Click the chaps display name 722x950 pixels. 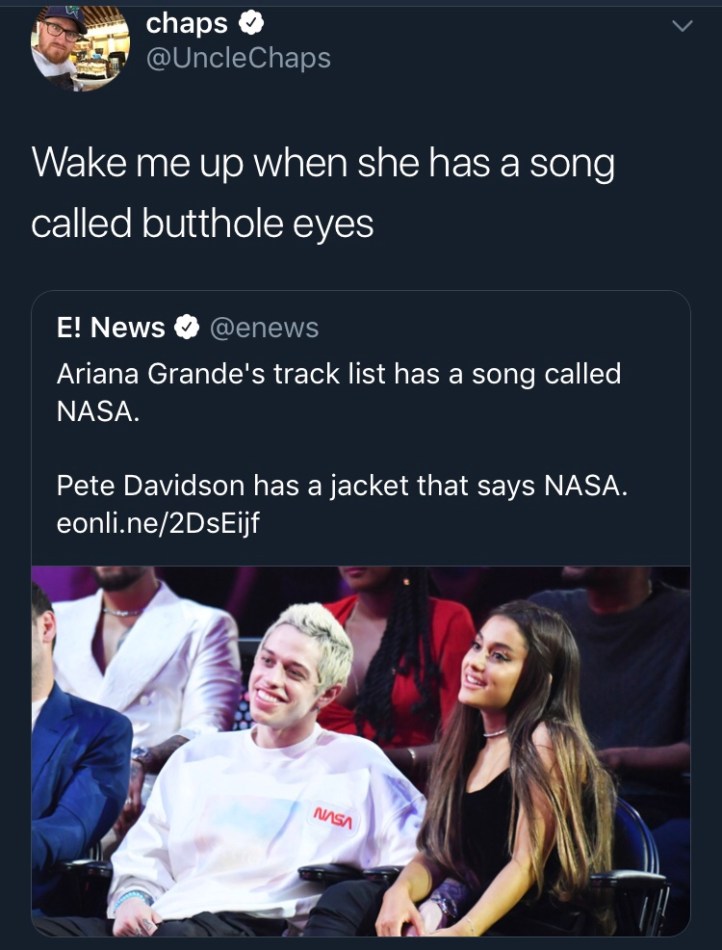[187, 24]
